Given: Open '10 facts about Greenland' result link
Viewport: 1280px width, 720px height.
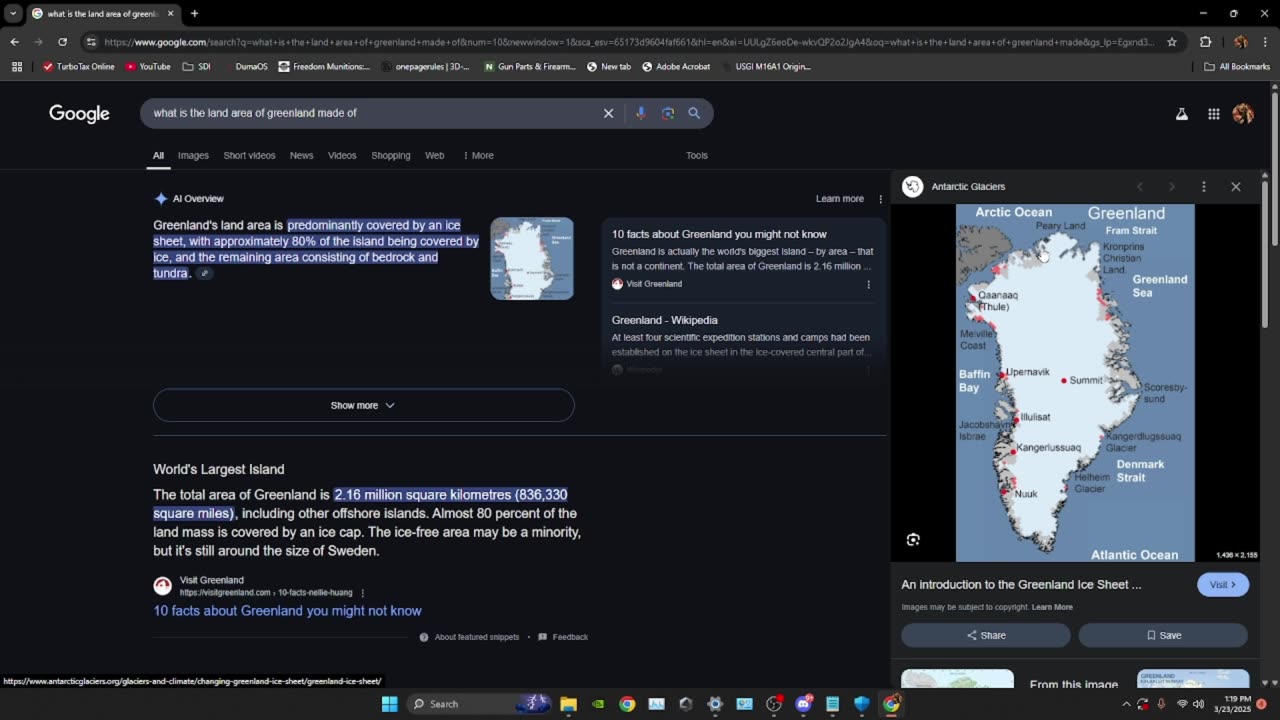Looking at the screenshot, I should click(287, 611).
